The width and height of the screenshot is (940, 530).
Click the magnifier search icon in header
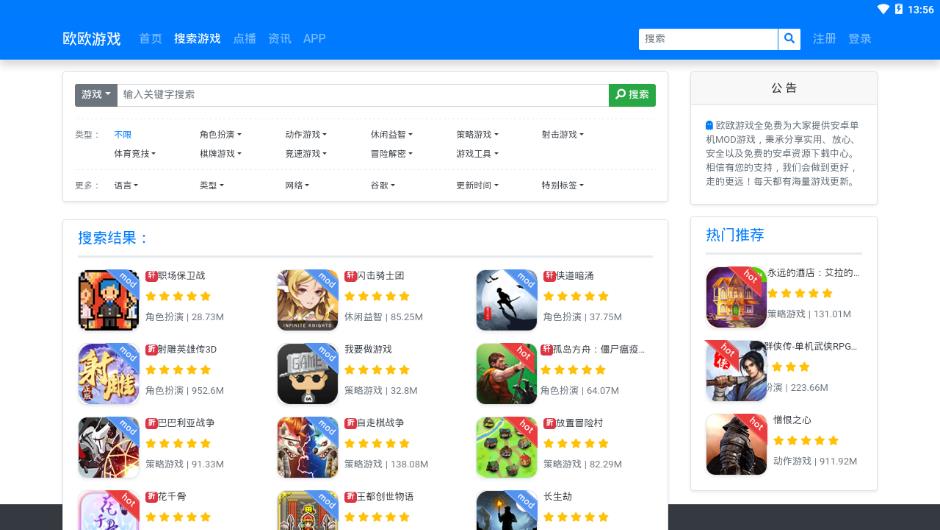789,39
